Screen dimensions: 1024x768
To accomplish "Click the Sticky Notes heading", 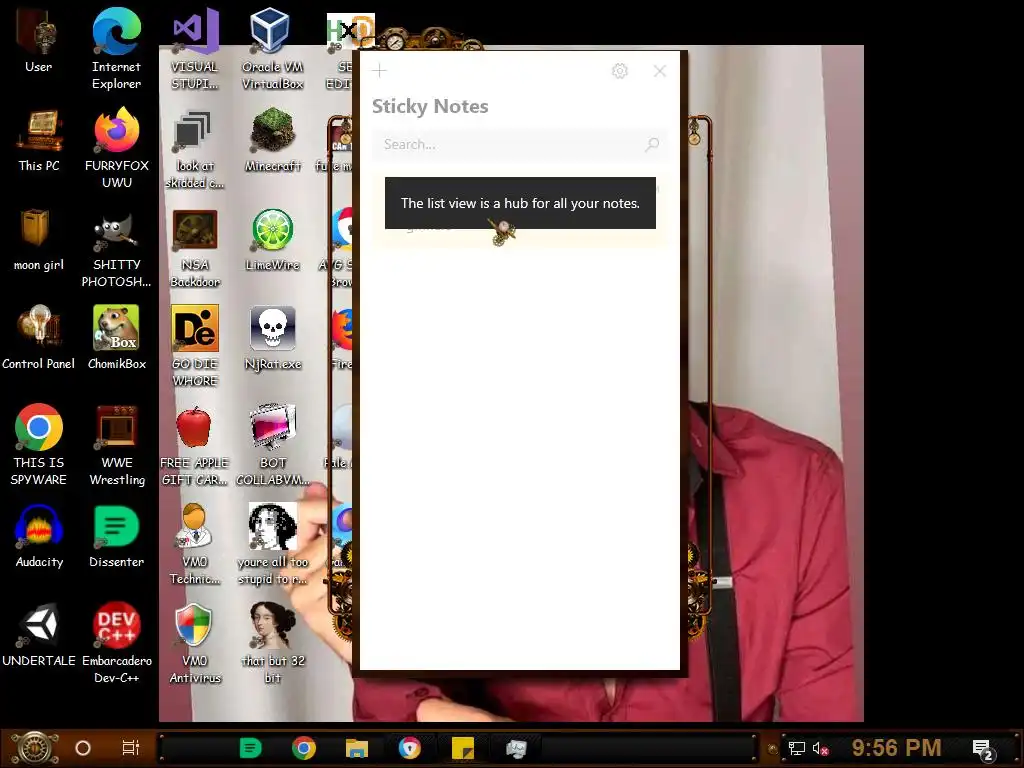I will [x=430, y=106].
